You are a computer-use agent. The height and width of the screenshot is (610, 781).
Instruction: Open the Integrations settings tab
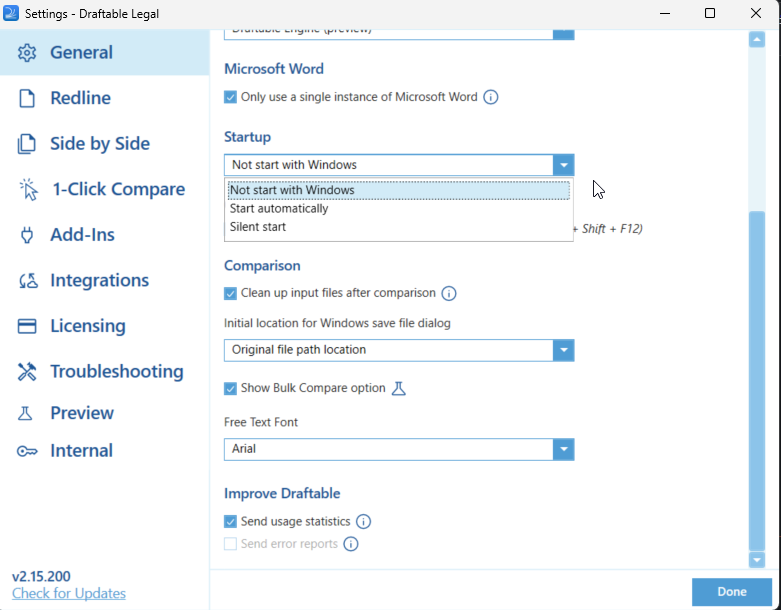[x=105, y=280]
